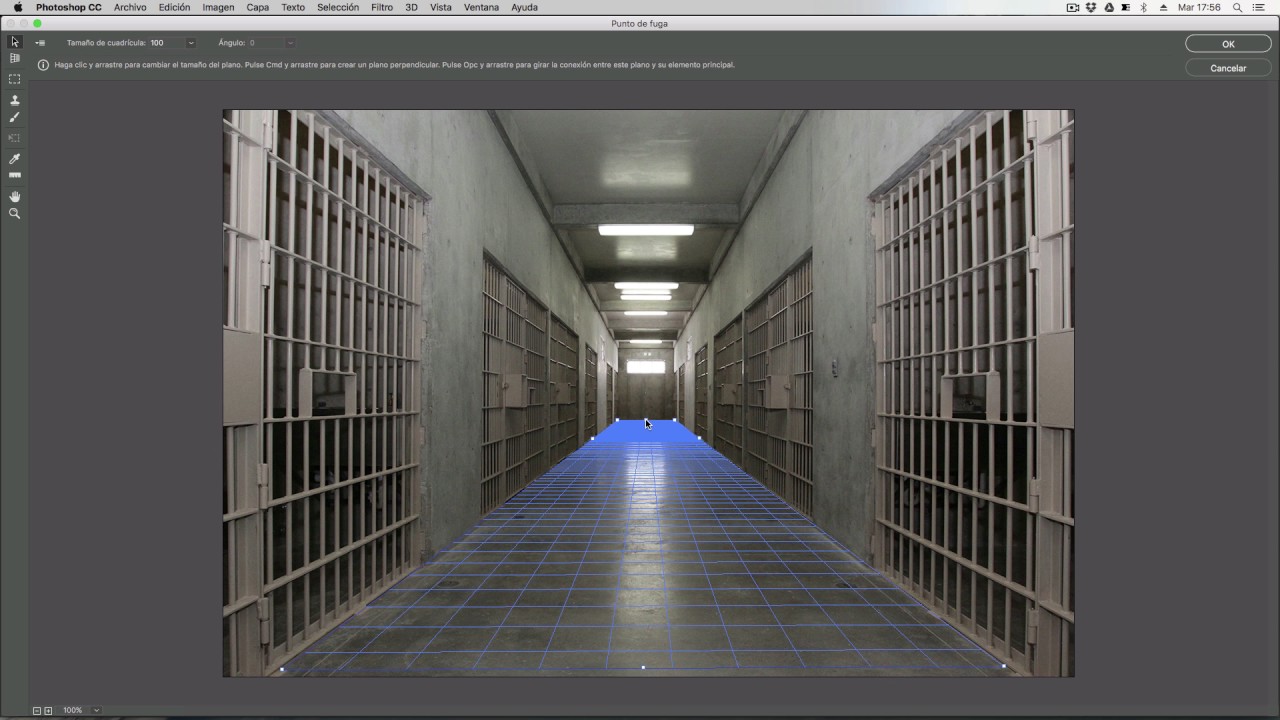Select the Edit Plane arrow tool
Image resolution: width=1280 pixels, height=720 pixels.
pos(14,42)
